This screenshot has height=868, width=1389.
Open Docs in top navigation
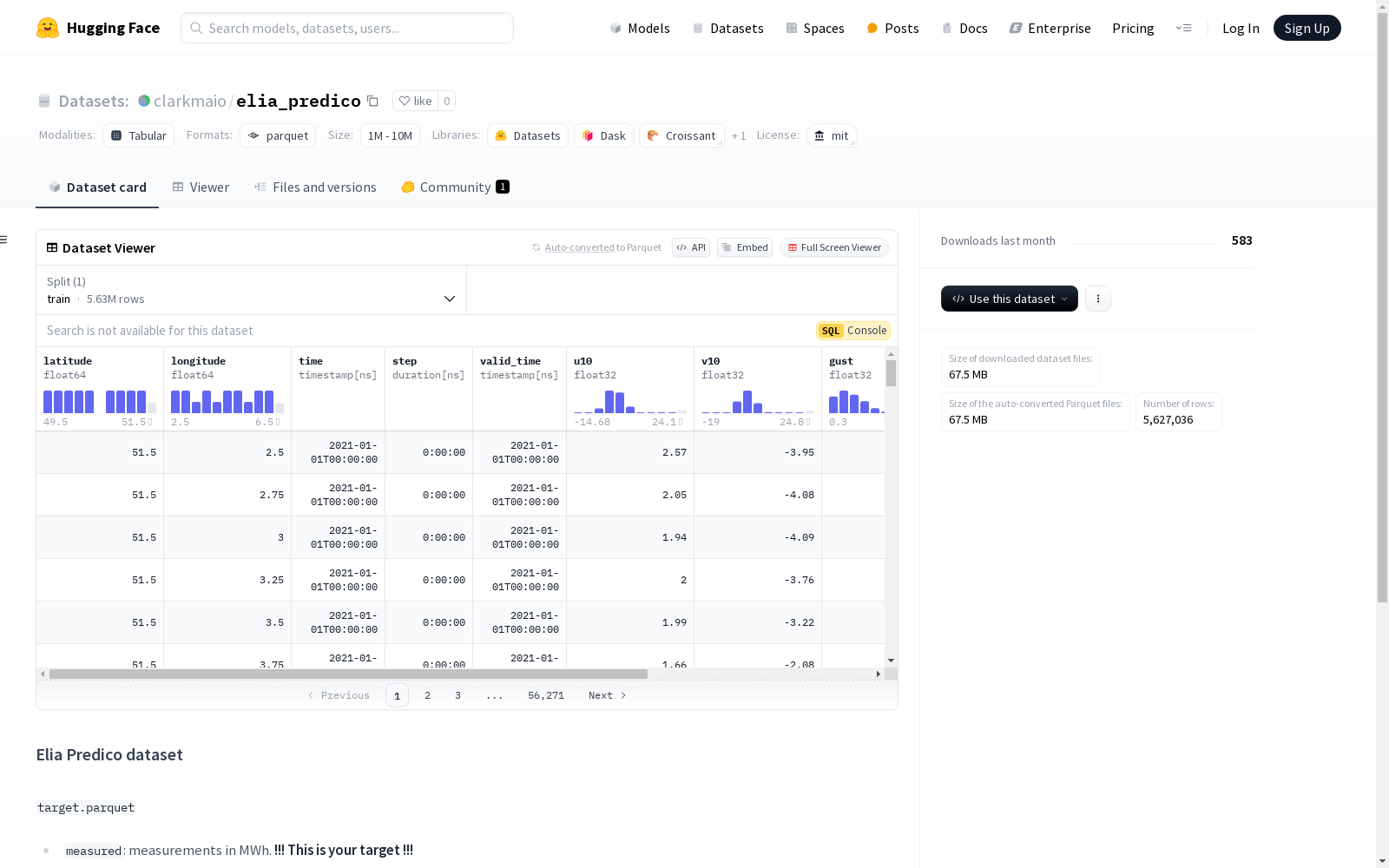click(x=964, y=28)
